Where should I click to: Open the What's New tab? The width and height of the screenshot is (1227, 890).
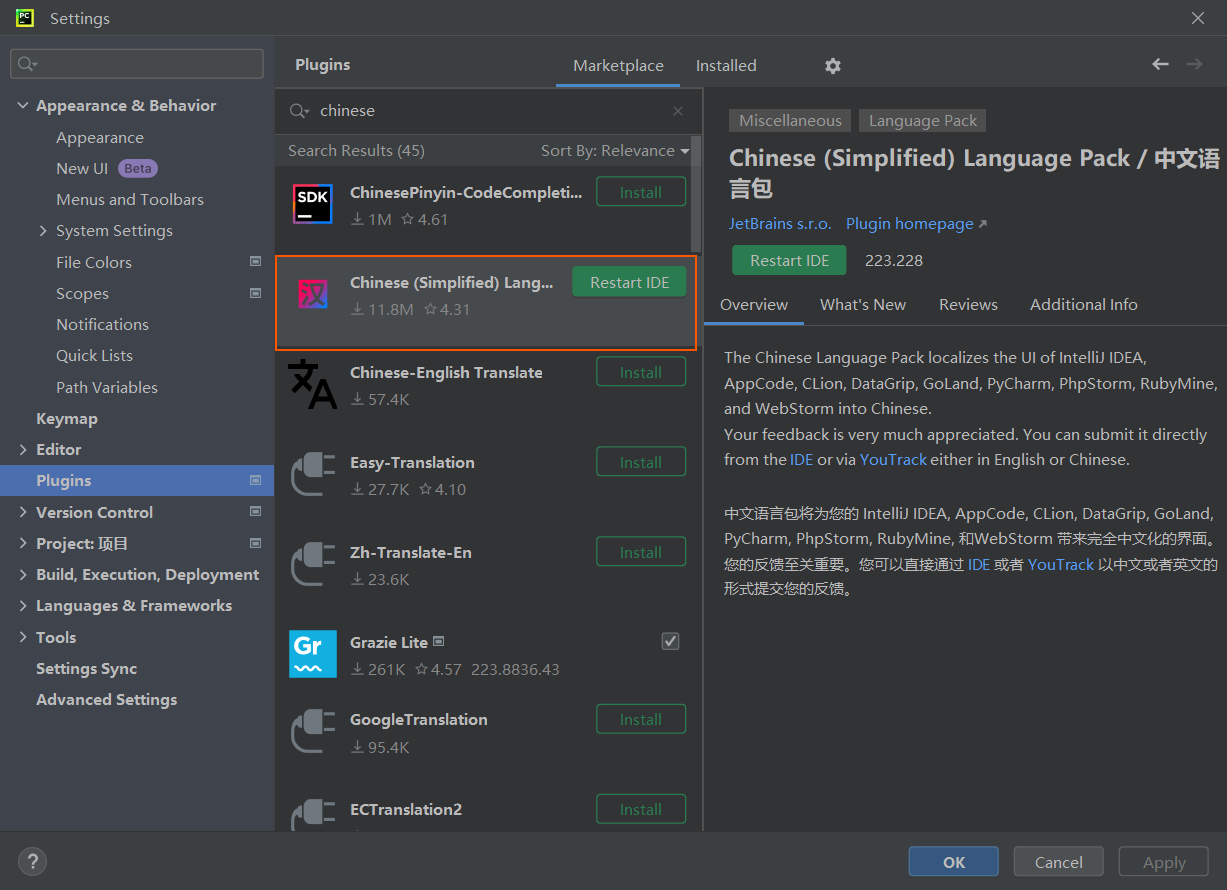[x=863, y=305]
